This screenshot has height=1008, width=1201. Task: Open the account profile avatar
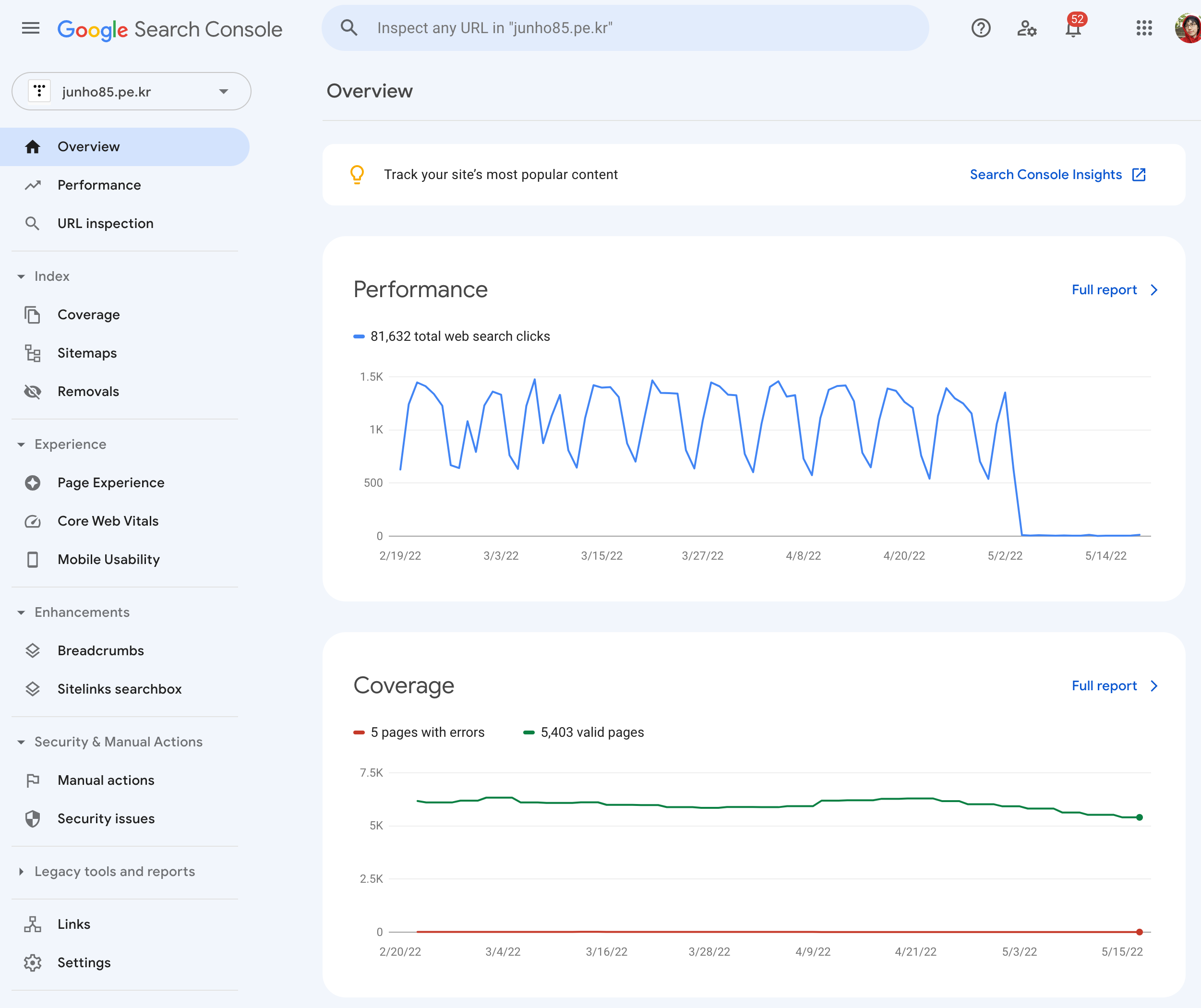[x=1188, y=28]
